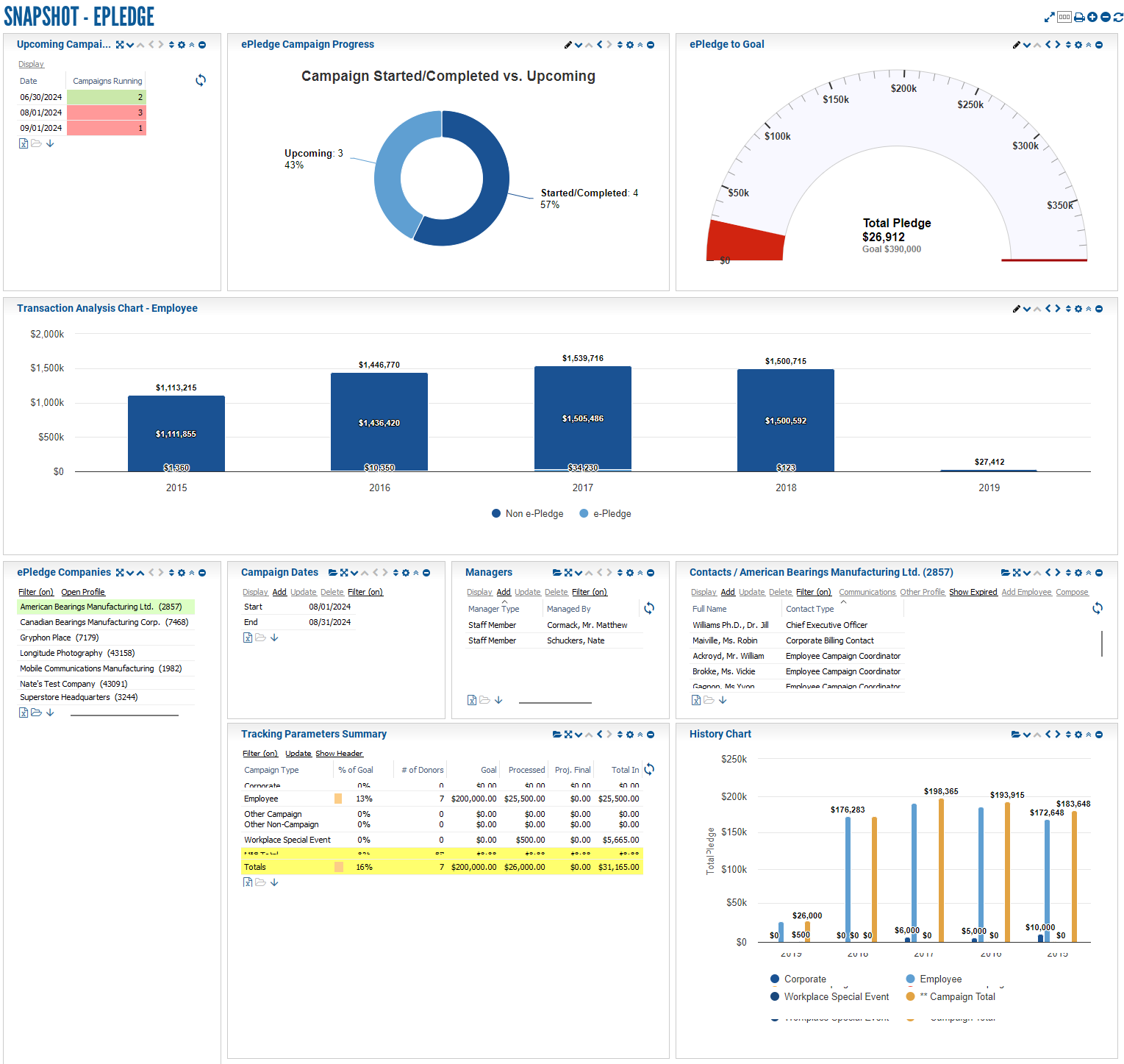Edit the ePledge Campaign Progress panel with the pencil icon
Image resolution: width=1124 pixels, height=1064 pixels.
click(x=568, y=45)
